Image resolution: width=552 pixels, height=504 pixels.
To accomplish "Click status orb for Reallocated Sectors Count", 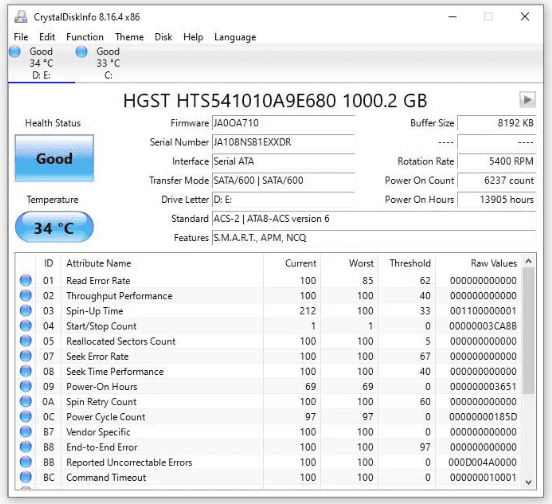I will pos(26,341).
